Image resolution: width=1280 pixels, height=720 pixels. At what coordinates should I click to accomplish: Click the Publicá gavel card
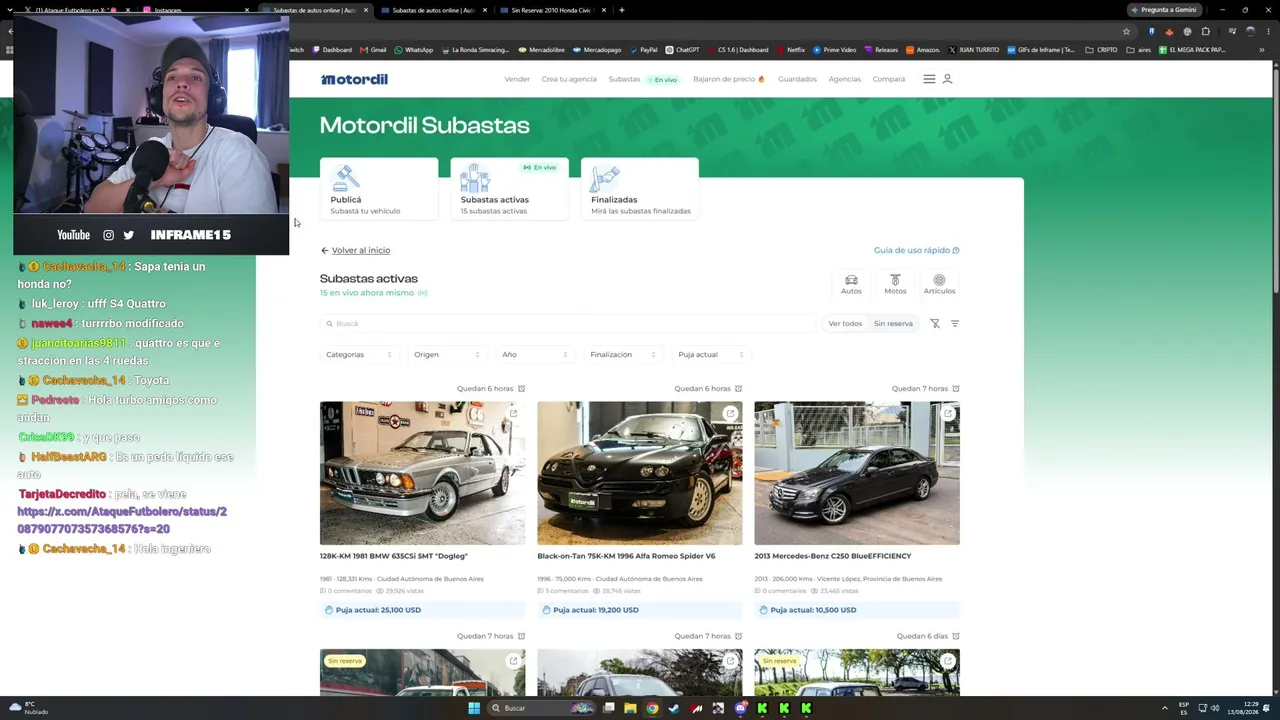click(x=378, y=189)
